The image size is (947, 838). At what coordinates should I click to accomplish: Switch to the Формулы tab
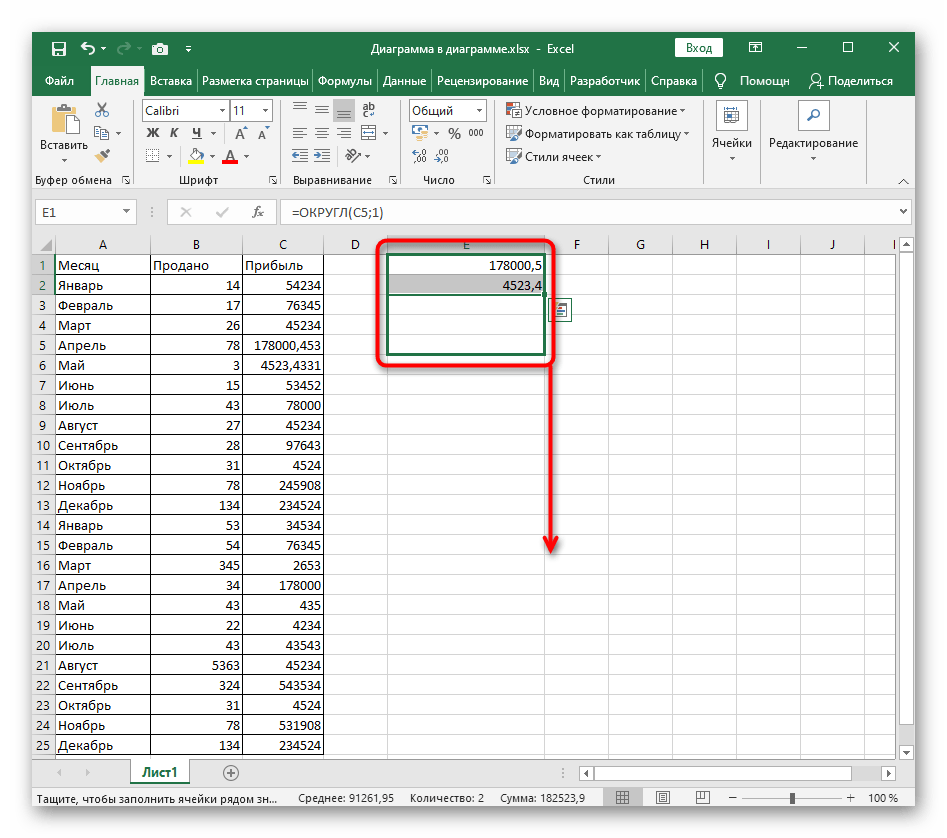(x=345, y=81)
